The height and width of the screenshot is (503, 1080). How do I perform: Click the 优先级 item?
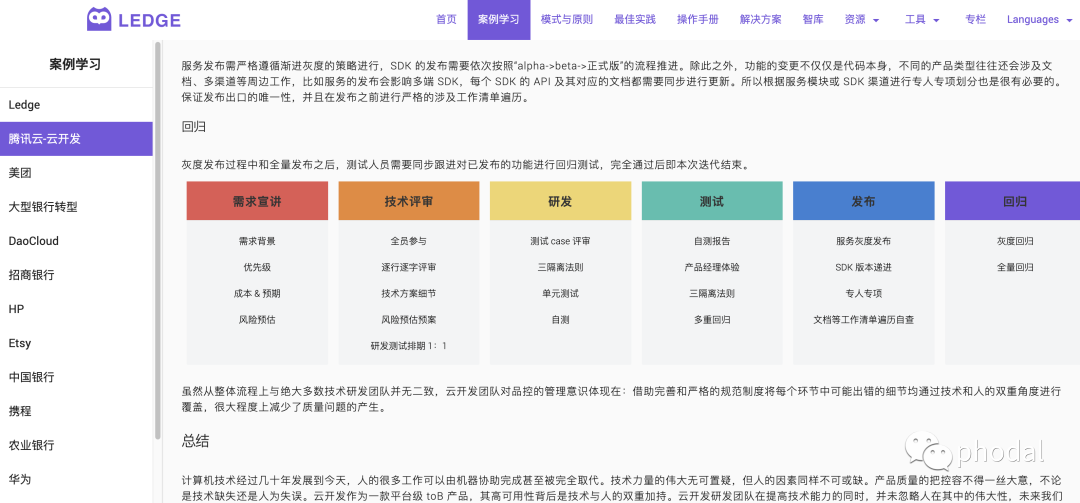pyautogui.click(x=257, y=267)
